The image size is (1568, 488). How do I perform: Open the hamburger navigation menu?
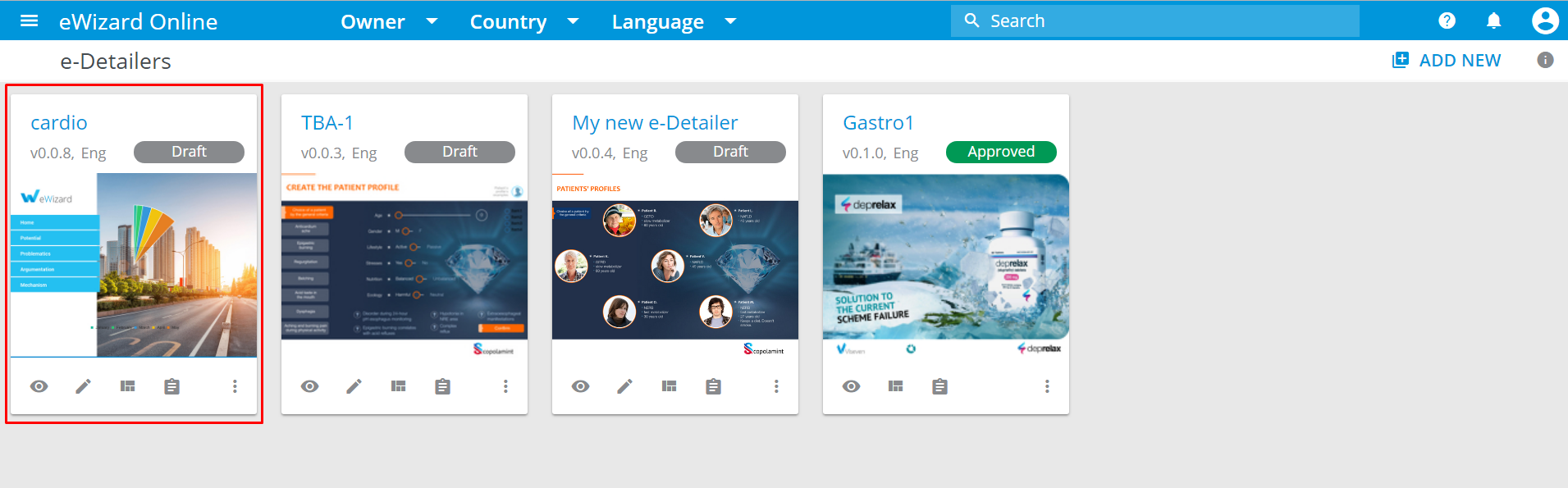click(x=29, y=21)
